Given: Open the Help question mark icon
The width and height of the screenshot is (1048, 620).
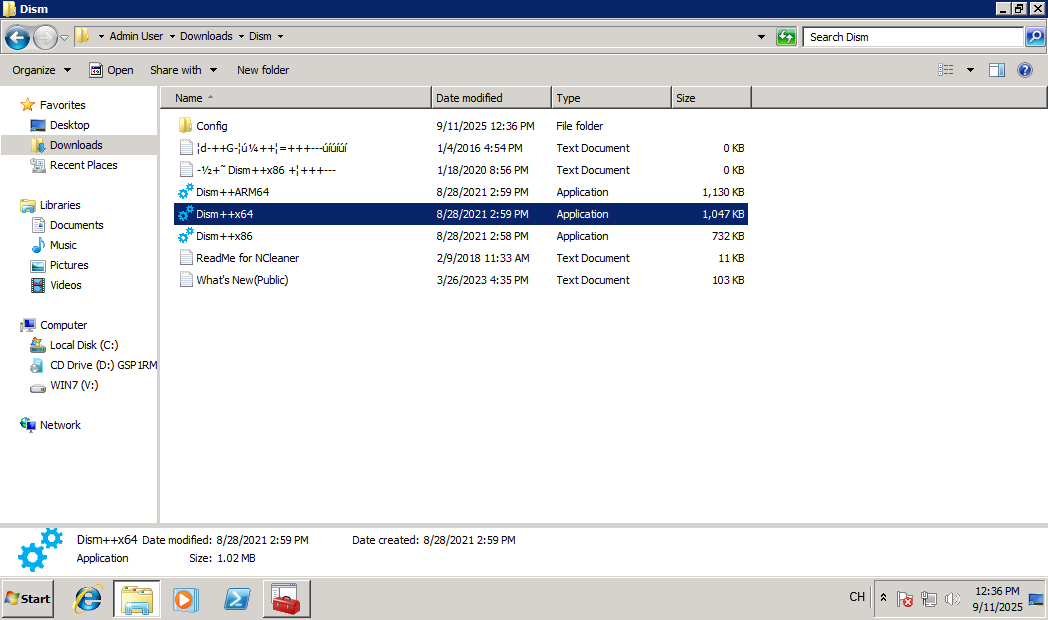Looking at the screenshot, I should pyautogui.click(x=1024, y=70).
